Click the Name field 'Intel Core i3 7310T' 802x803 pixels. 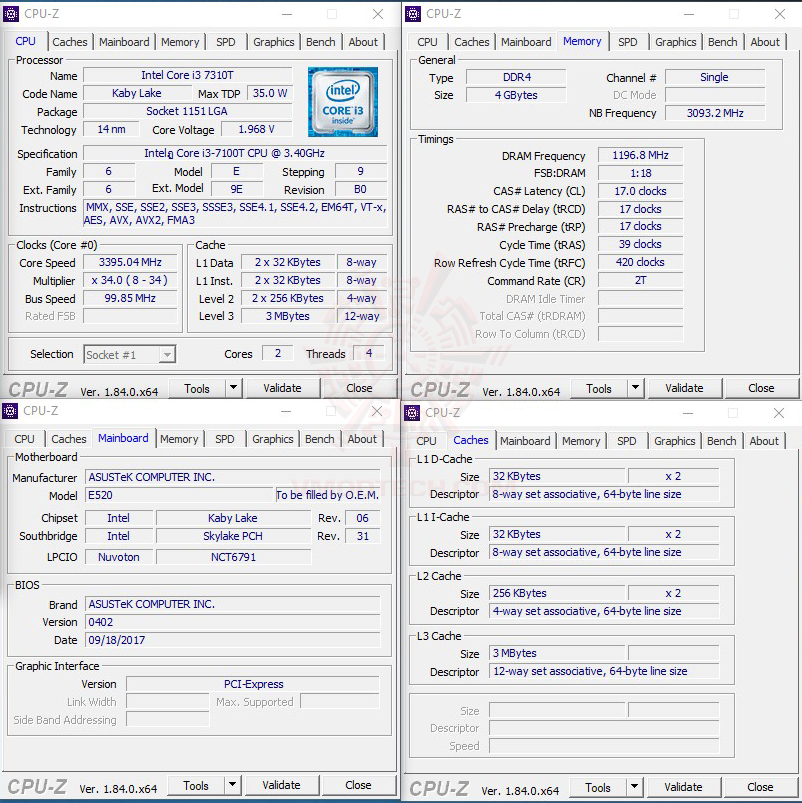[187, 75]
